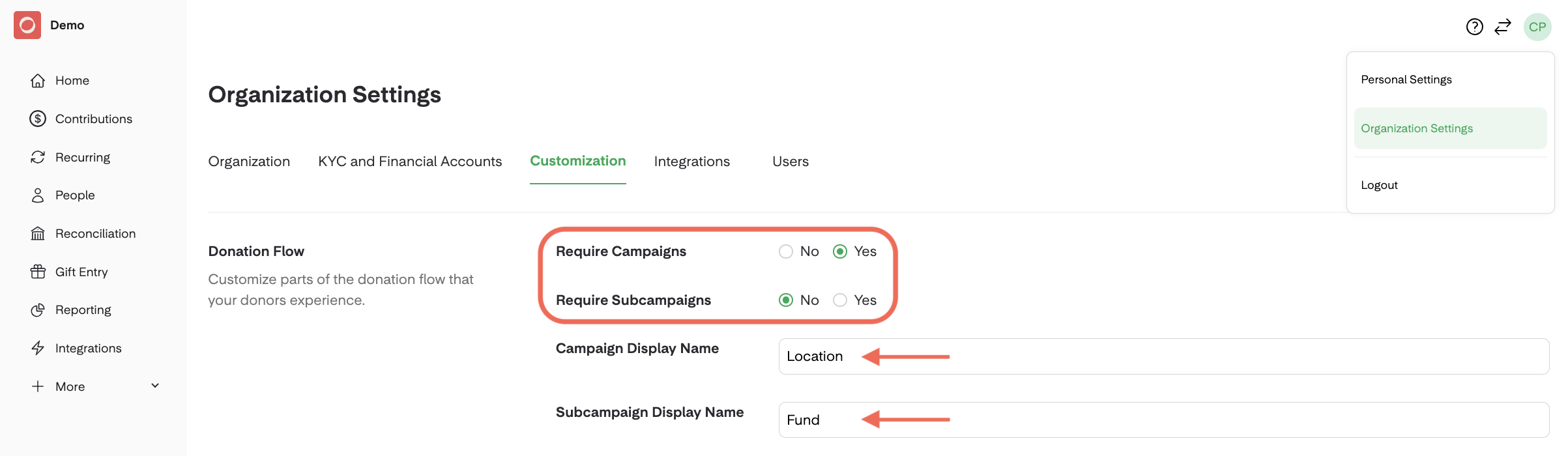
Task: Switch to KYC and Financial Accounts tab
Action: pyautogui.click(x=410, y=162)
